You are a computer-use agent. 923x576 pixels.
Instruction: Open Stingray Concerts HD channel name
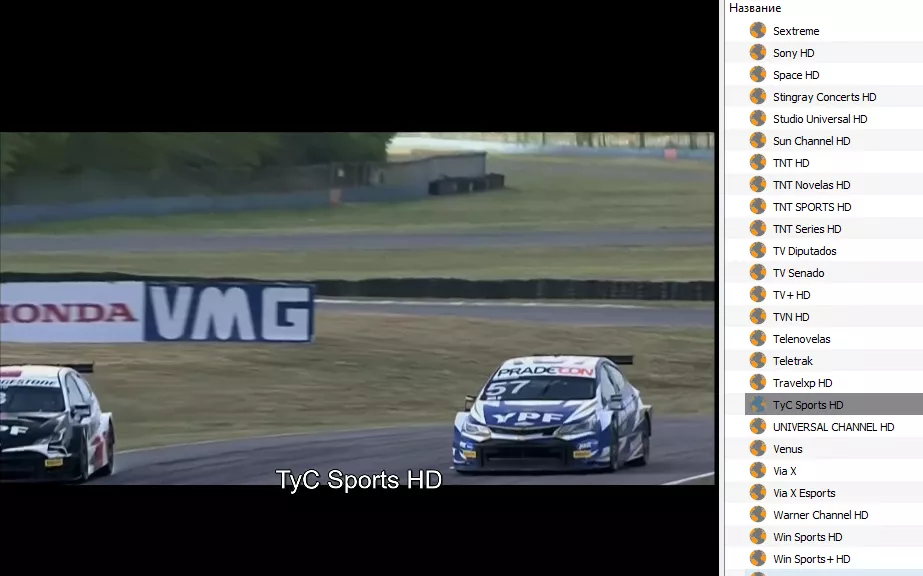click(x=824, y=97)
